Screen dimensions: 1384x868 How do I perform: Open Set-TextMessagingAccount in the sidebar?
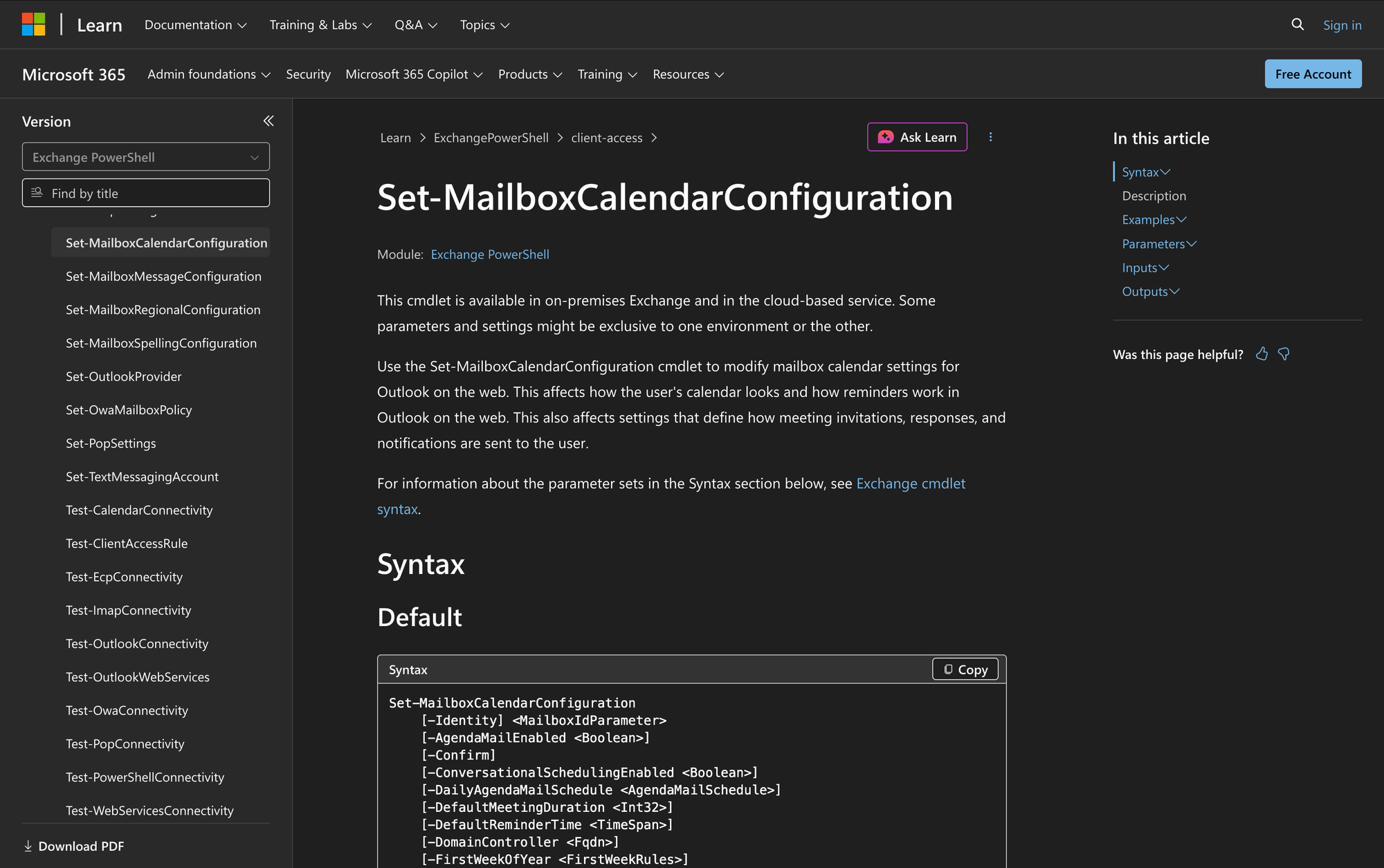pos(142,477)
